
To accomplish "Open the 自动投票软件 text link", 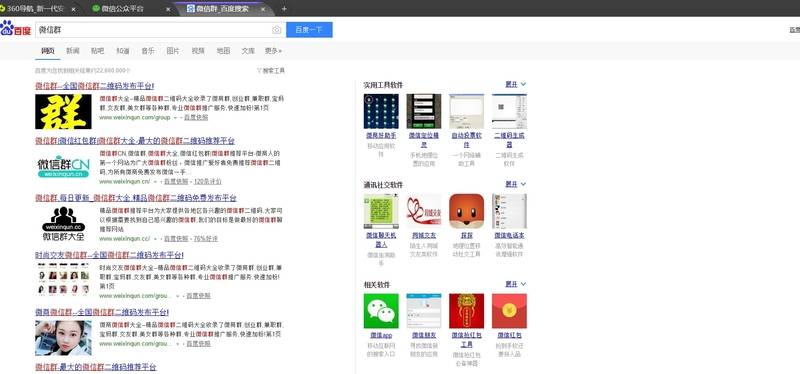I will [466, 140].
